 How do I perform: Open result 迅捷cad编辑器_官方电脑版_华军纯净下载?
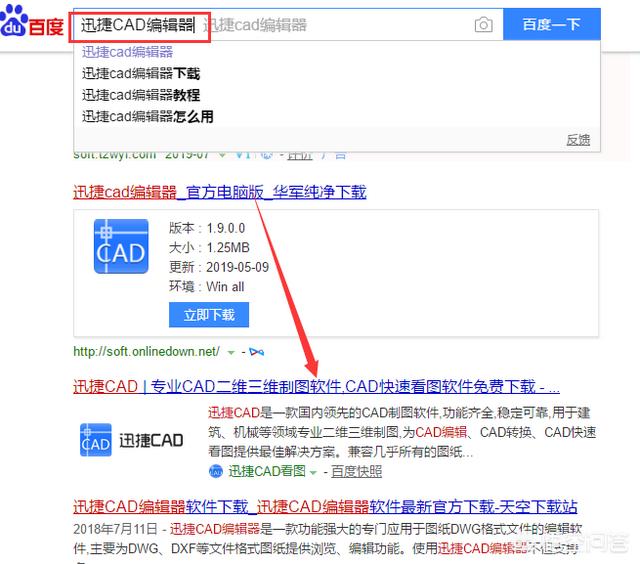pyautogui.click(x=220, y=192)
